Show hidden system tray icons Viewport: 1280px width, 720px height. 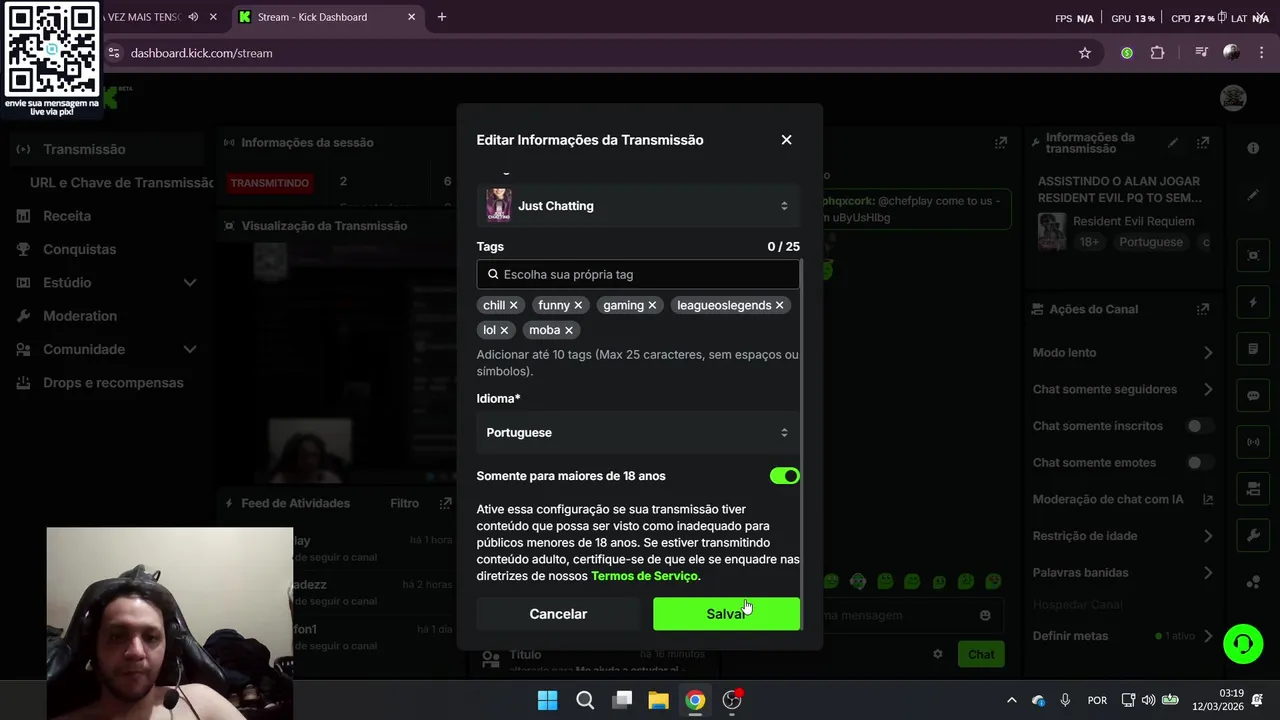click(x=1011, y=700)
